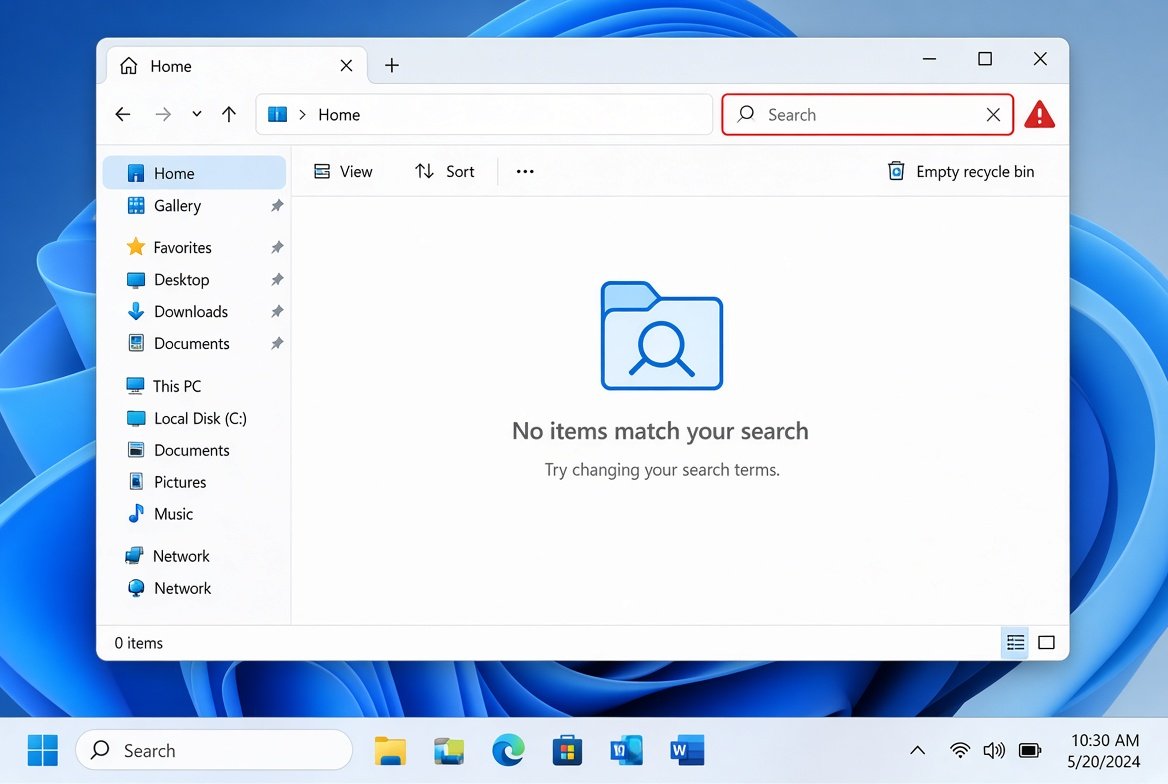Click the taskbar Search box
Viewport: 1168px width, 784px height.
pos(214,750)
